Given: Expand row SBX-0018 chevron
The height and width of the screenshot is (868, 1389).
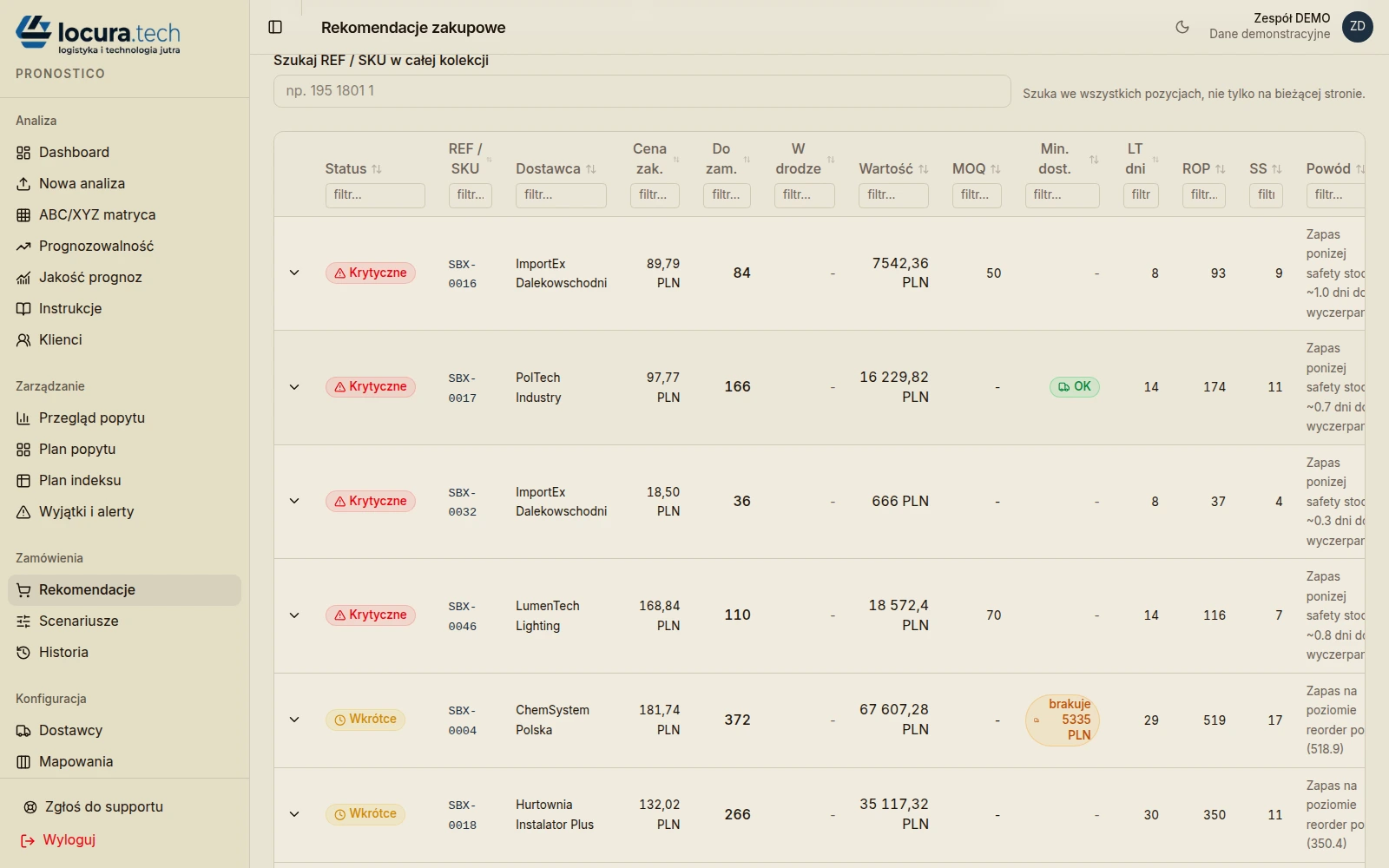Looking at the screenshot, I should (294, 814).
